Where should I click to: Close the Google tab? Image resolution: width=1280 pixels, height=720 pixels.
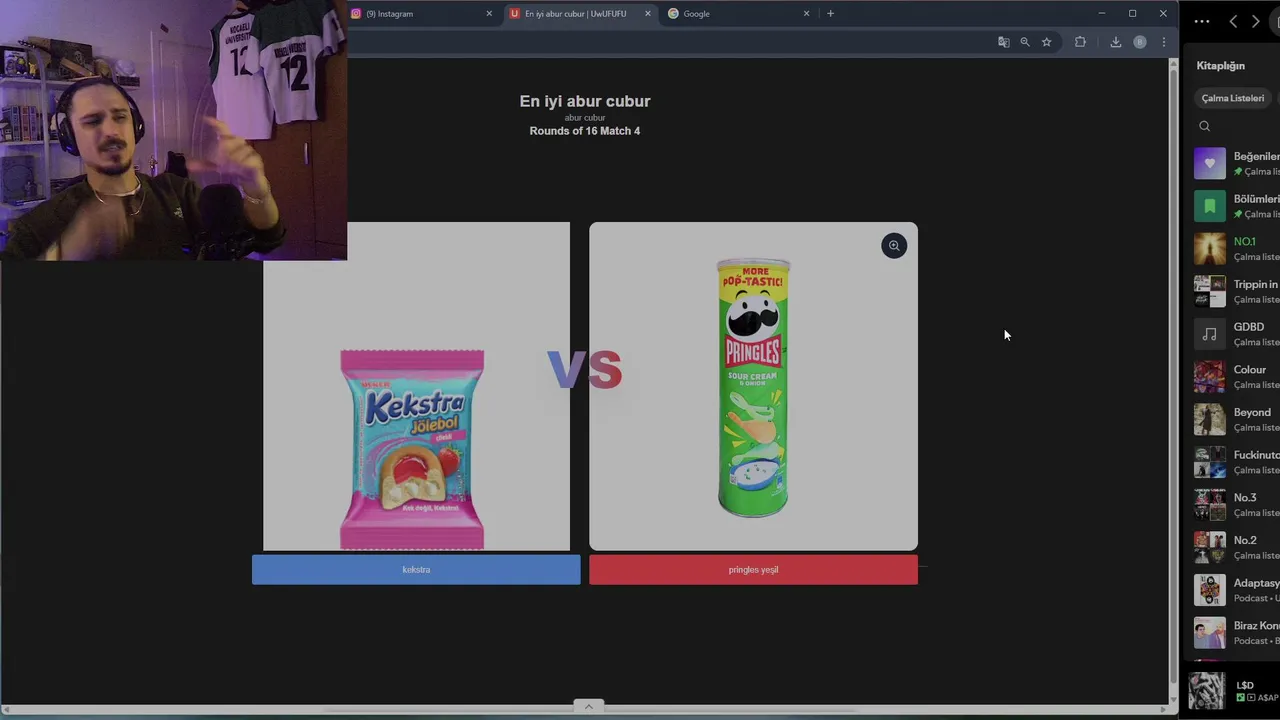tap(807, 14)
